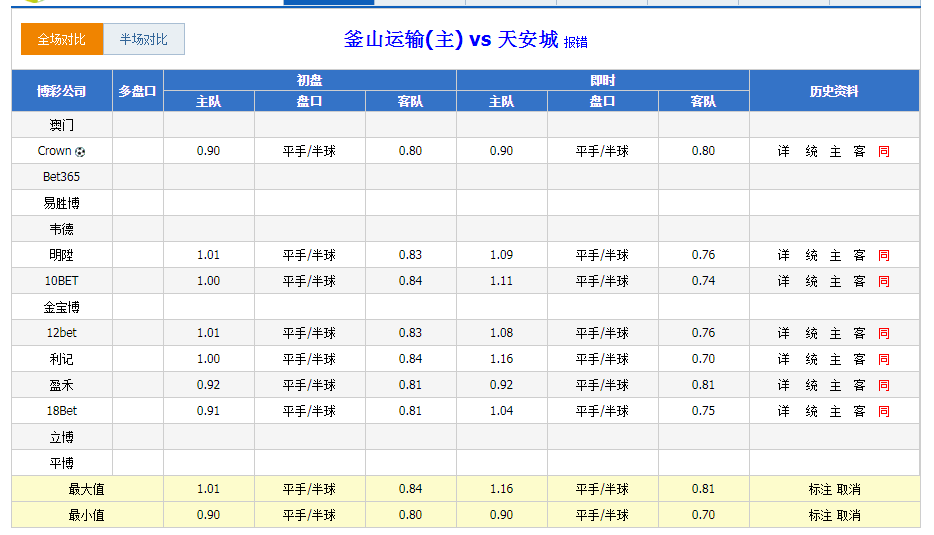Viewport: 934px width, 535px height.
Task: Select the 18Bet row label
Action: [61, 411]
